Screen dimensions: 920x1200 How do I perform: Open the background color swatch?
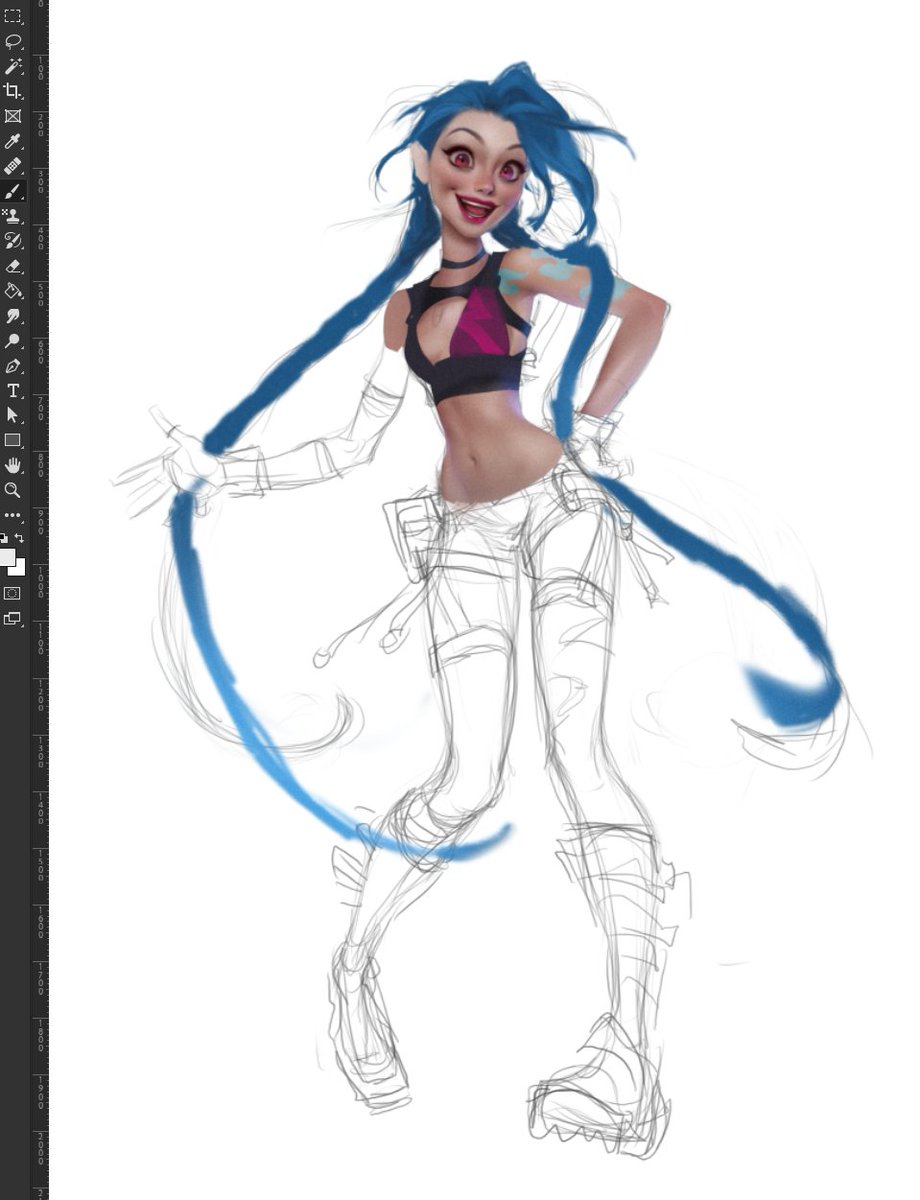click(x=19, y=569)
